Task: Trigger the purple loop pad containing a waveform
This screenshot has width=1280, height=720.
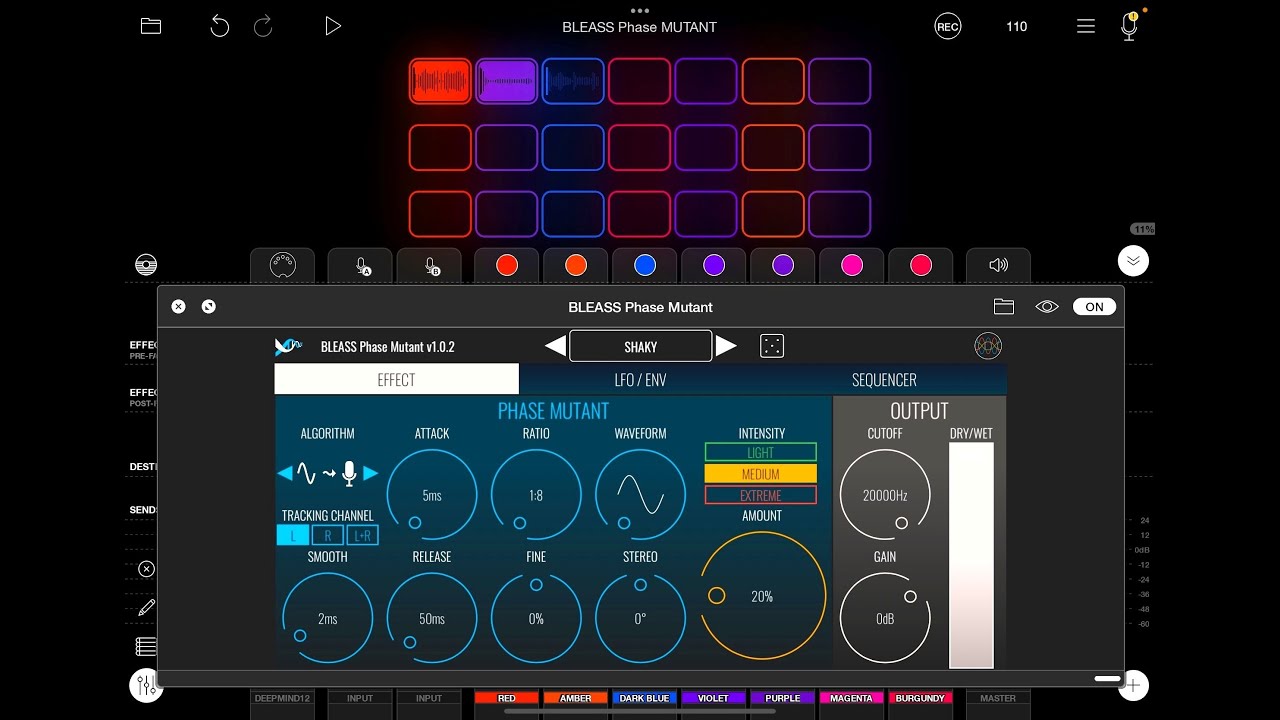Action: pos(506,81)
